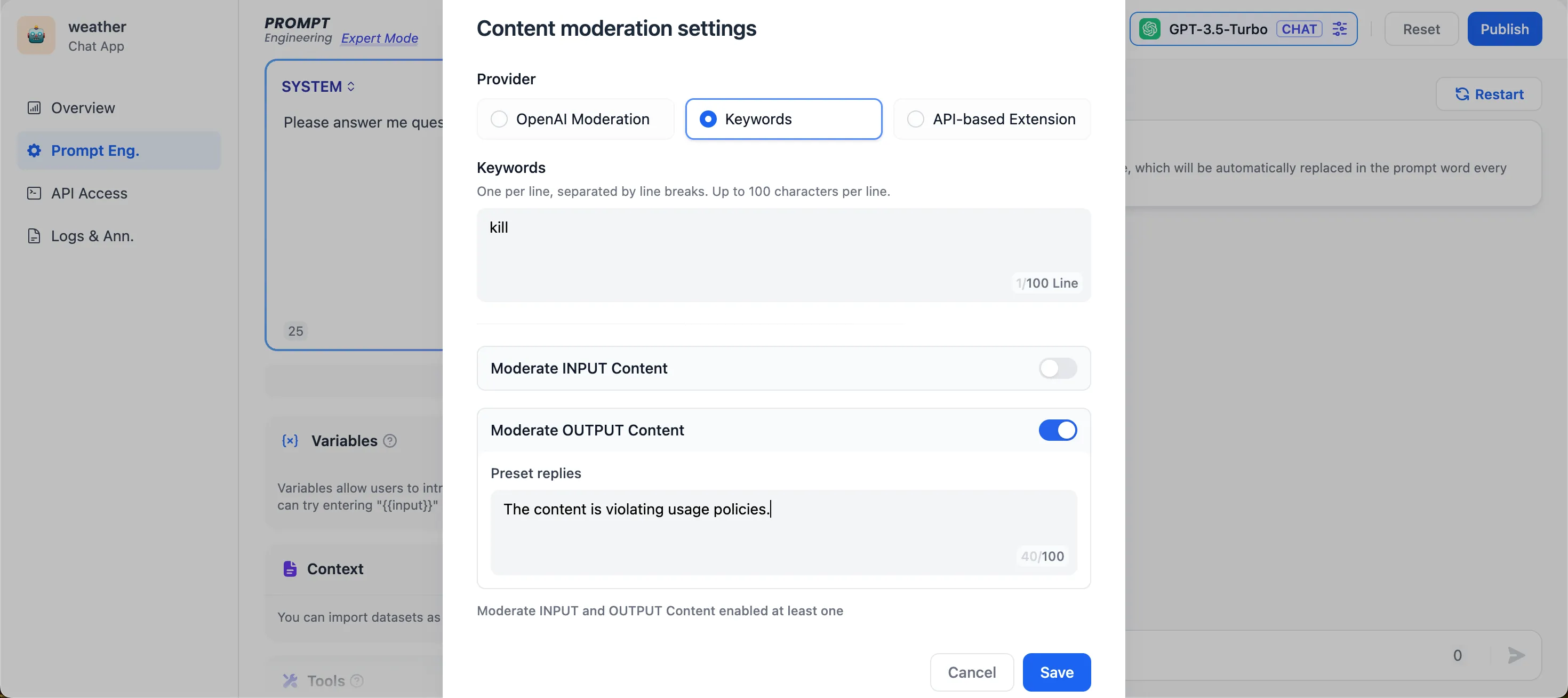Open Logs & Ann. in the sidebar

tap(92, 236)
